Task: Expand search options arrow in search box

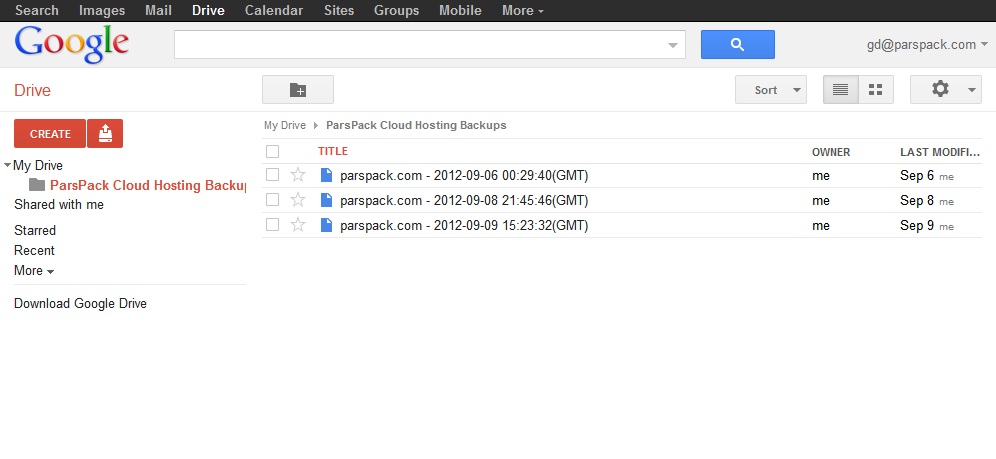Action: coord(673,45)
